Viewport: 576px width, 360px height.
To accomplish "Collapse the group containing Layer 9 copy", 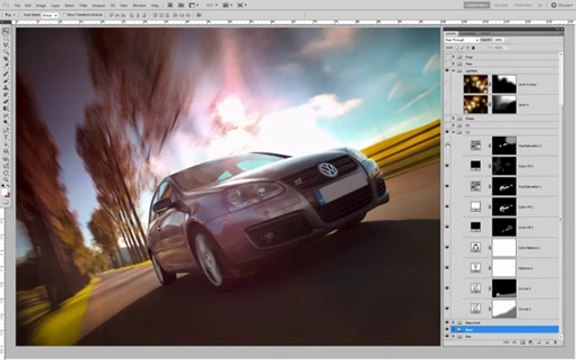I will coord(453,71).
